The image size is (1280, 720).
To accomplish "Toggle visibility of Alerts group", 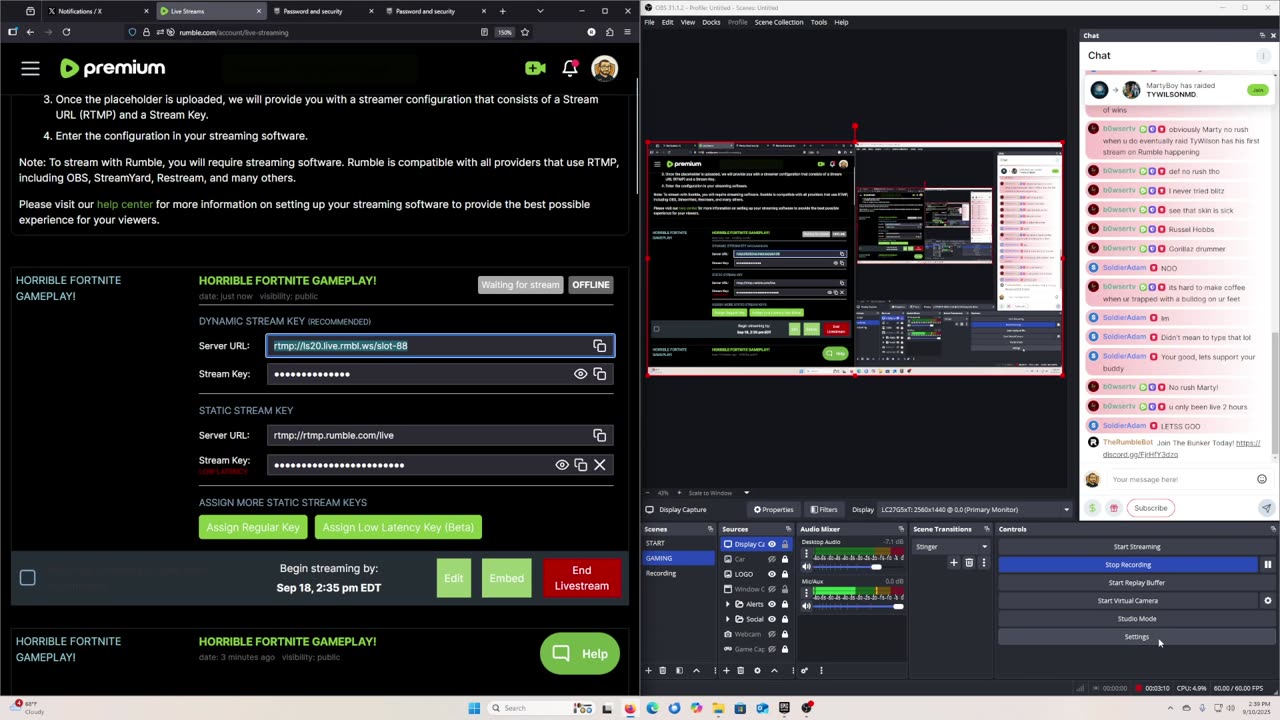I will click(771, 604).
